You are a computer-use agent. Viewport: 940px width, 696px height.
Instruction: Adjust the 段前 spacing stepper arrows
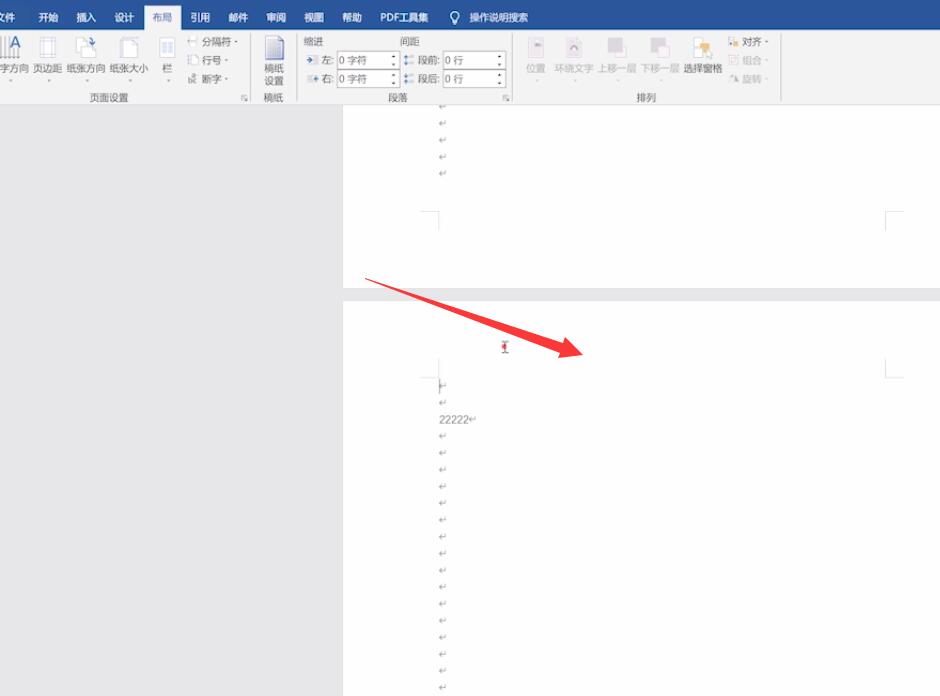499,60
